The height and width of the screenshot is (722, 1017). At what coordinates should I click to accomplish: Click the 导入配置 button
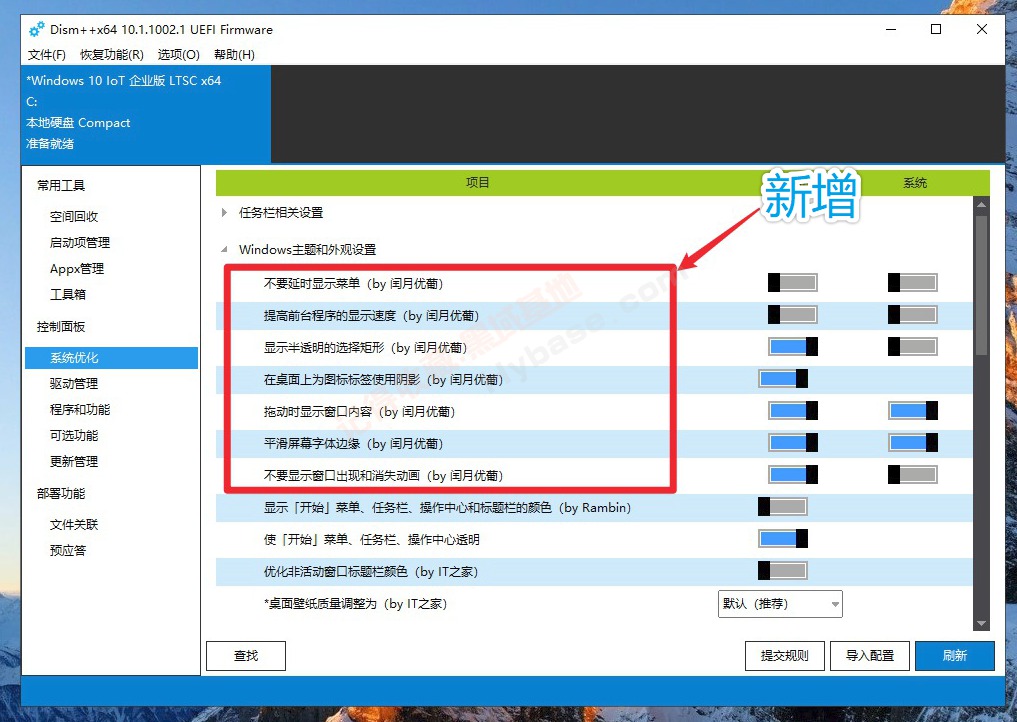870,656
